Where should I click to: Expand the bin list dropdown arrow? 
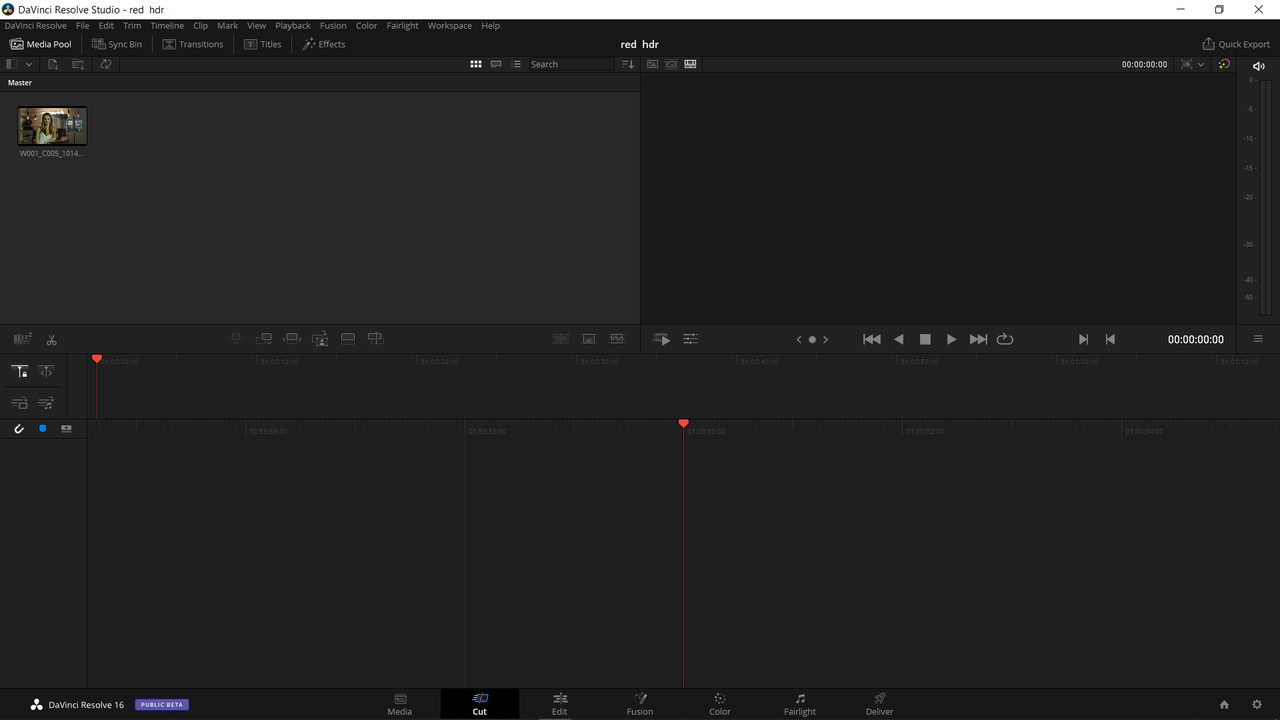29,64
